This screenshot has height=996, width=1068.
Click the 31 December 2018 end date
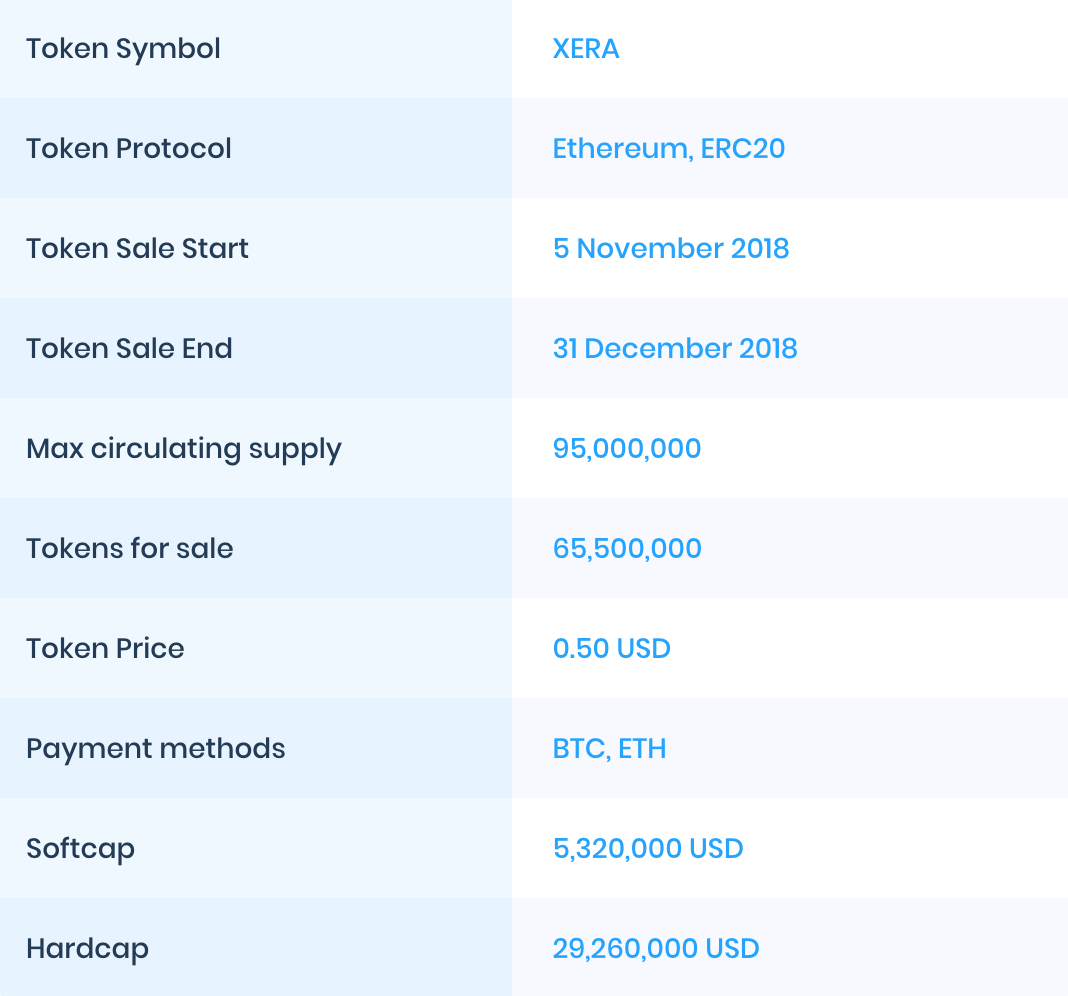pos(675,349)
